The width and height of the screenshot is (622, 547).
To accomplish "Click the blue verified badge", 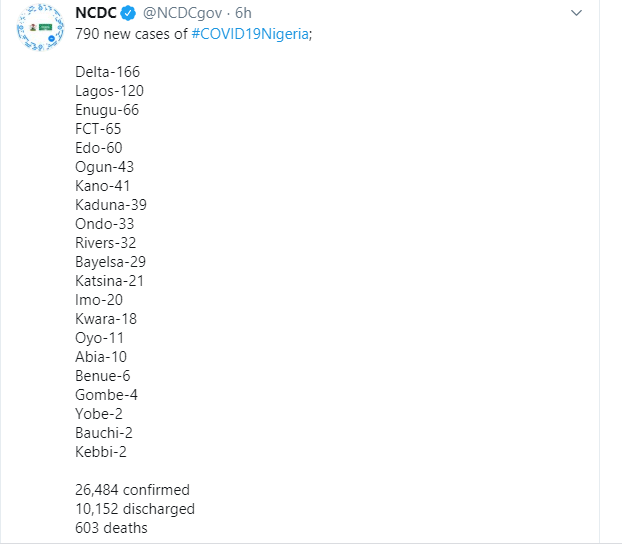I will tap(128, 13).
